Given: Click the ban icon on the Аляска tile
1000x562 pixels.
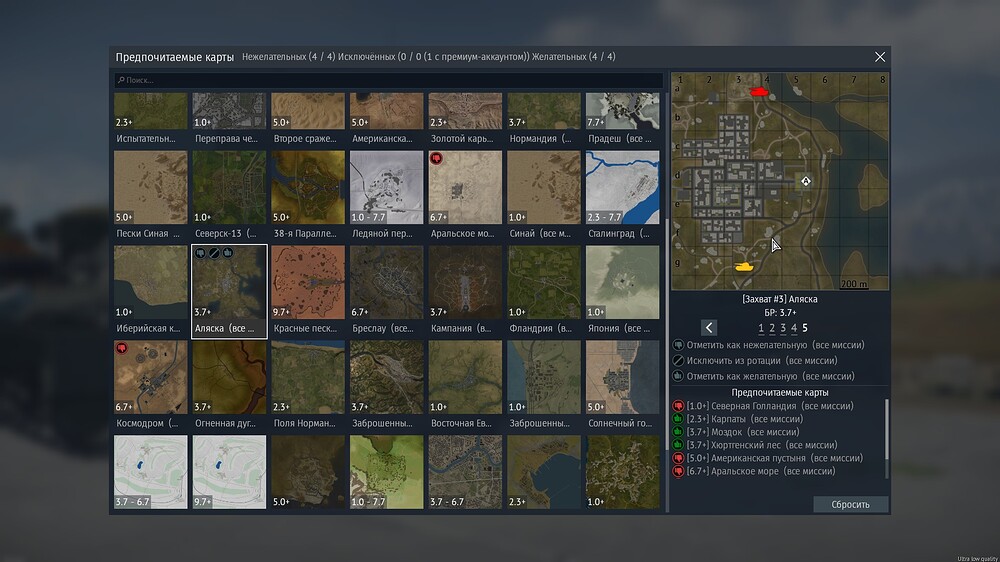Looking at the screenshot, I should pos(214,254).
